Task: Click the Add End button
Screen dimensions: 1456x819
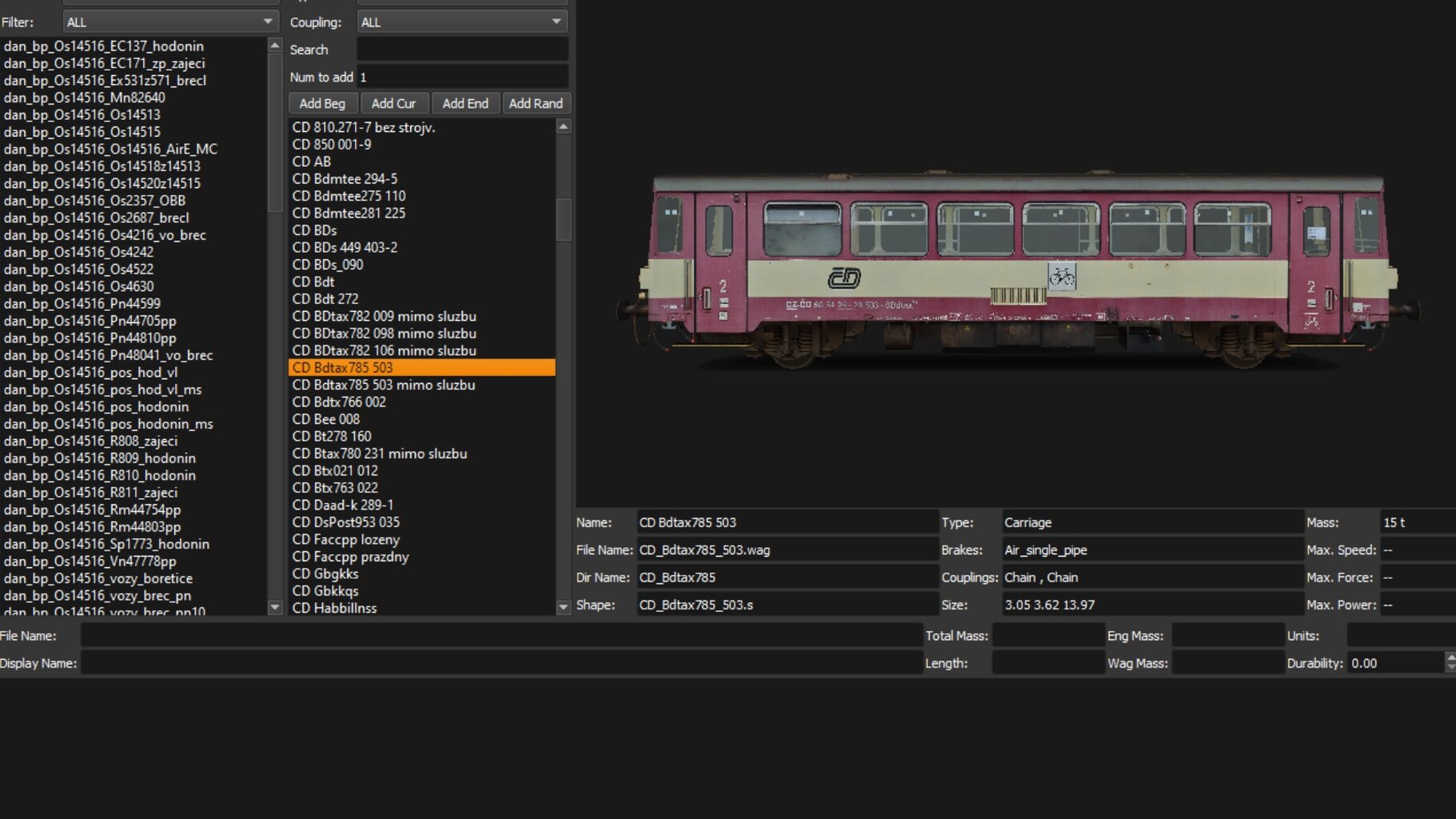Action: [465, 103]
